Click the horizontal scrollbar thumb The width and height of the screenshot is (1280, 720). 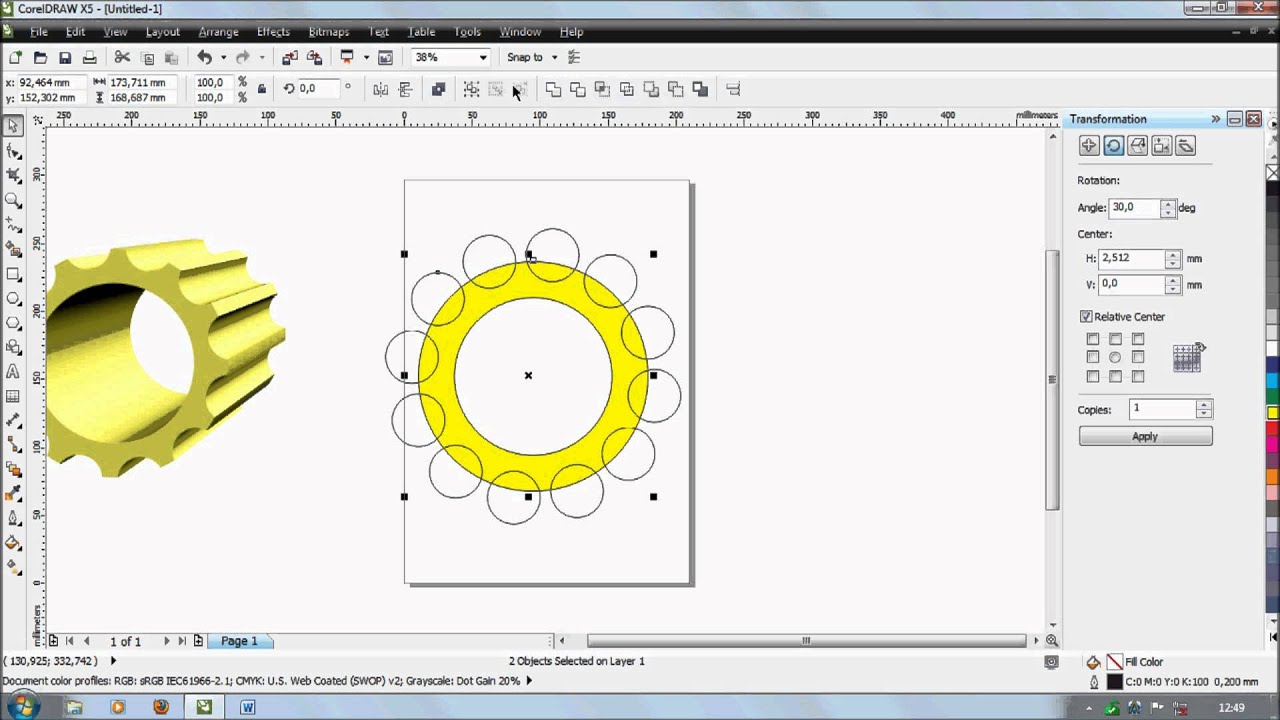pos(806,641)
